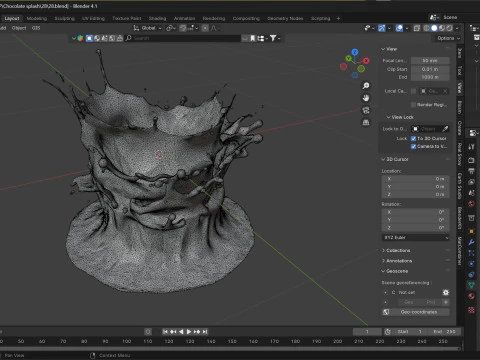This screenshot has height=360, width=480.
Task: Open the Render properties tab
Action: 471,160
